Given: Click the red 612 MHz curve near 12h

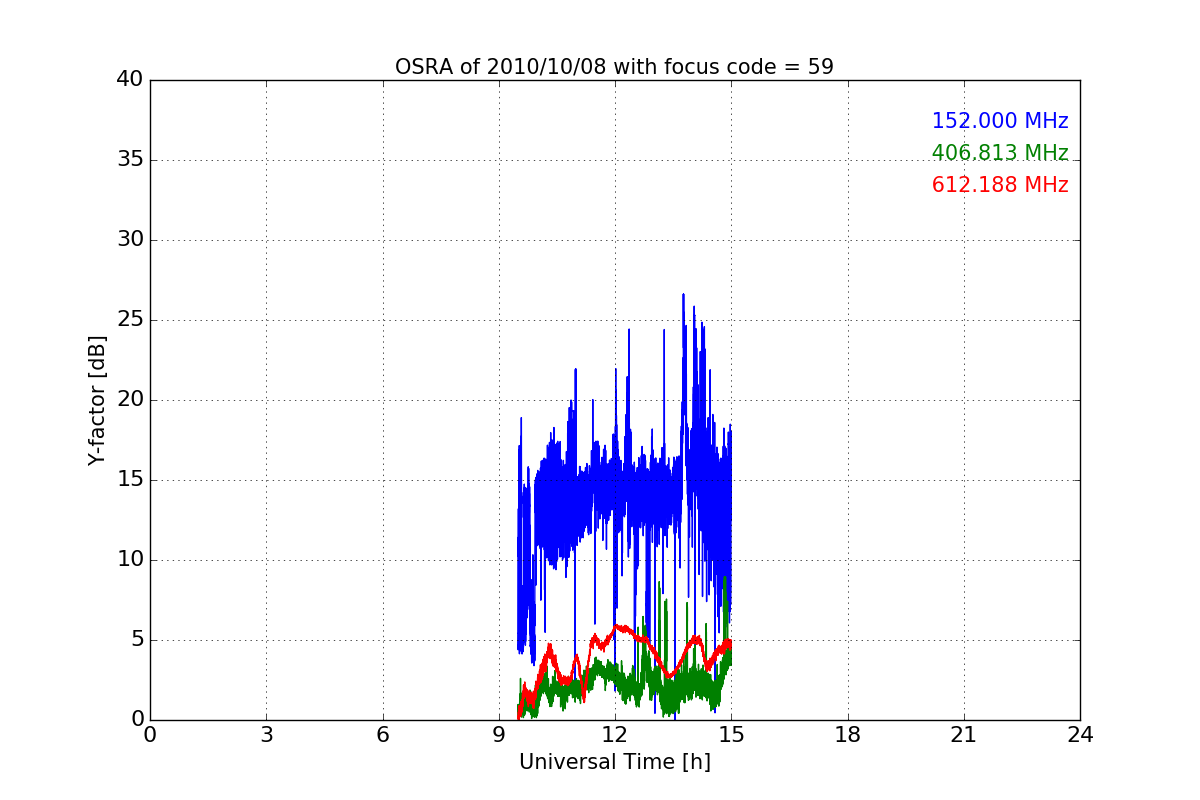Looking at the screenshot, I should [617, 627].
